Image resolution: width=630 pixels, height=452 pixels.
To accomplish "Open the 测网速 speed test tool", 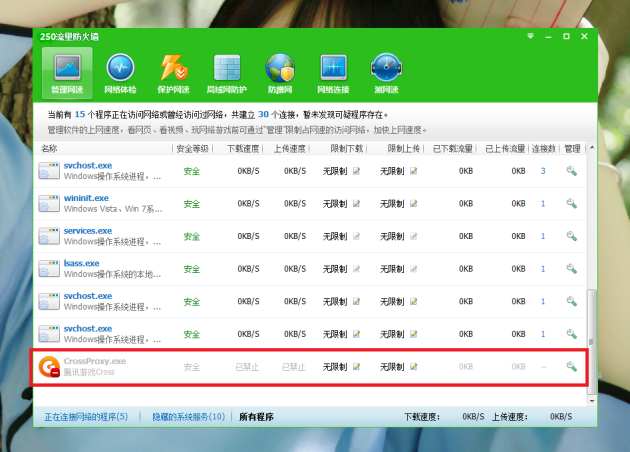I will coord(386,73).
